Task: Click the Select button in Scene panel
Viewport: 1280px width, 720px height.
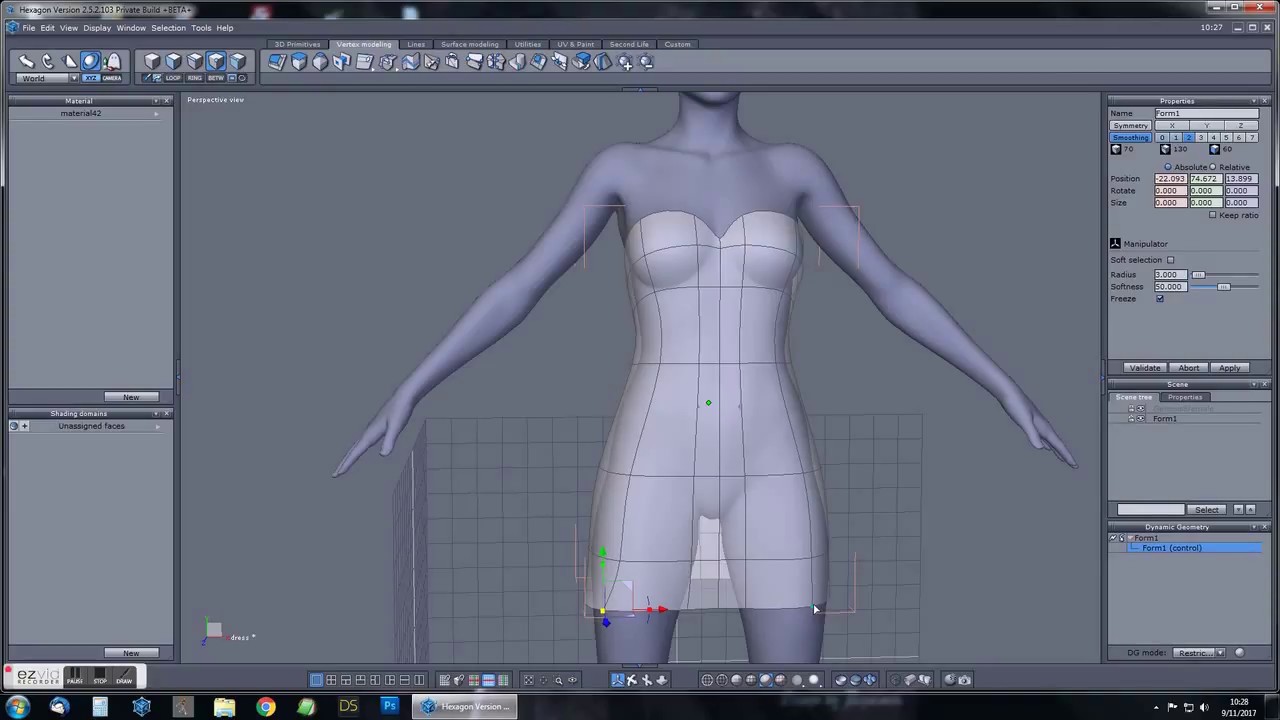Action: pos(1207,510)
